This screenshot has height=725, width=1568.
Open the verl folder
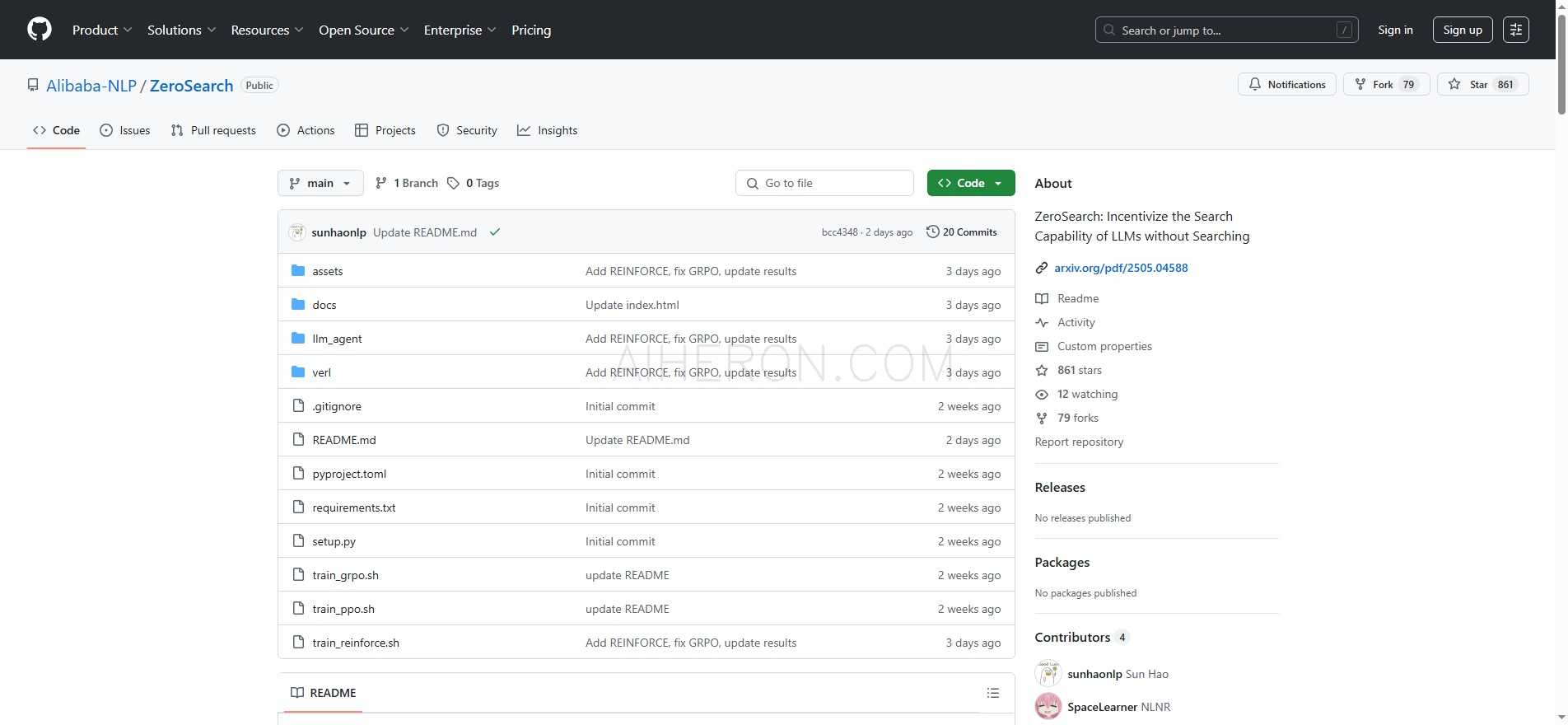[x=322, y=372]
